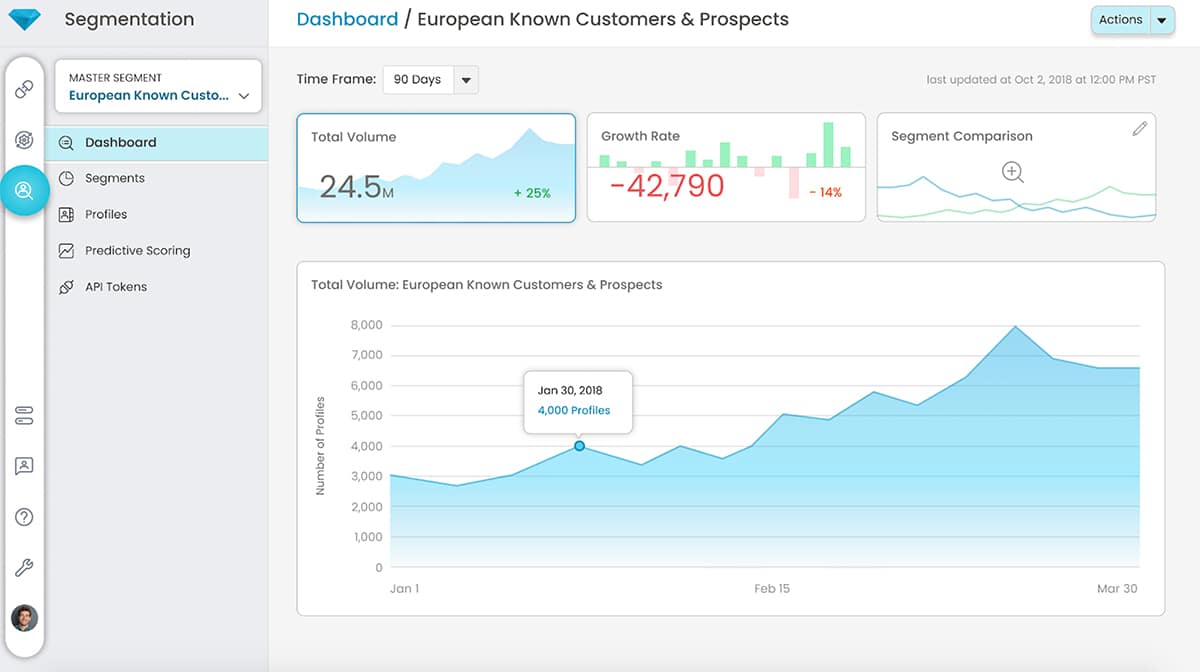Image resolution: width=1200 pixels, height=672 pixels.
Task: Select the Total Volume card
Action: point(436,167)
